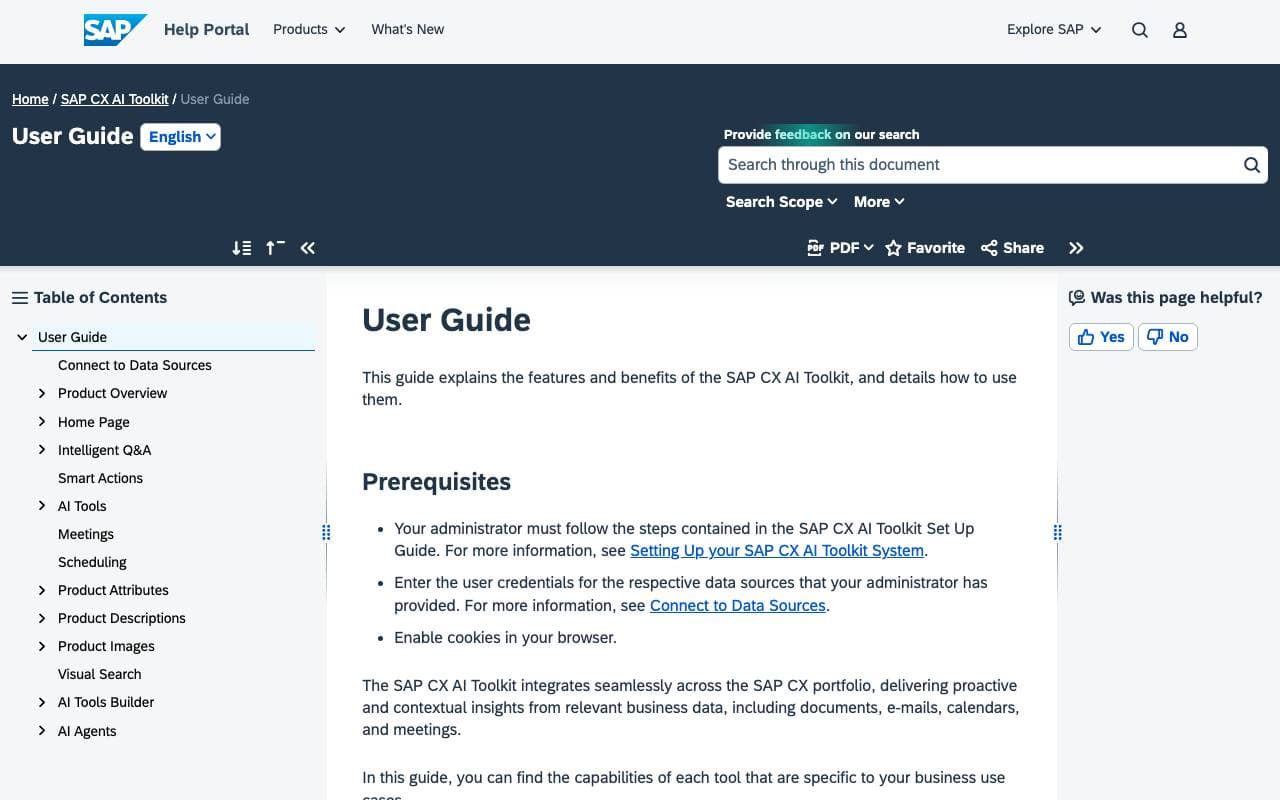
Task: Select AI Tools Builder in contents
Action: pyautogui.click(x=106, y=702)
